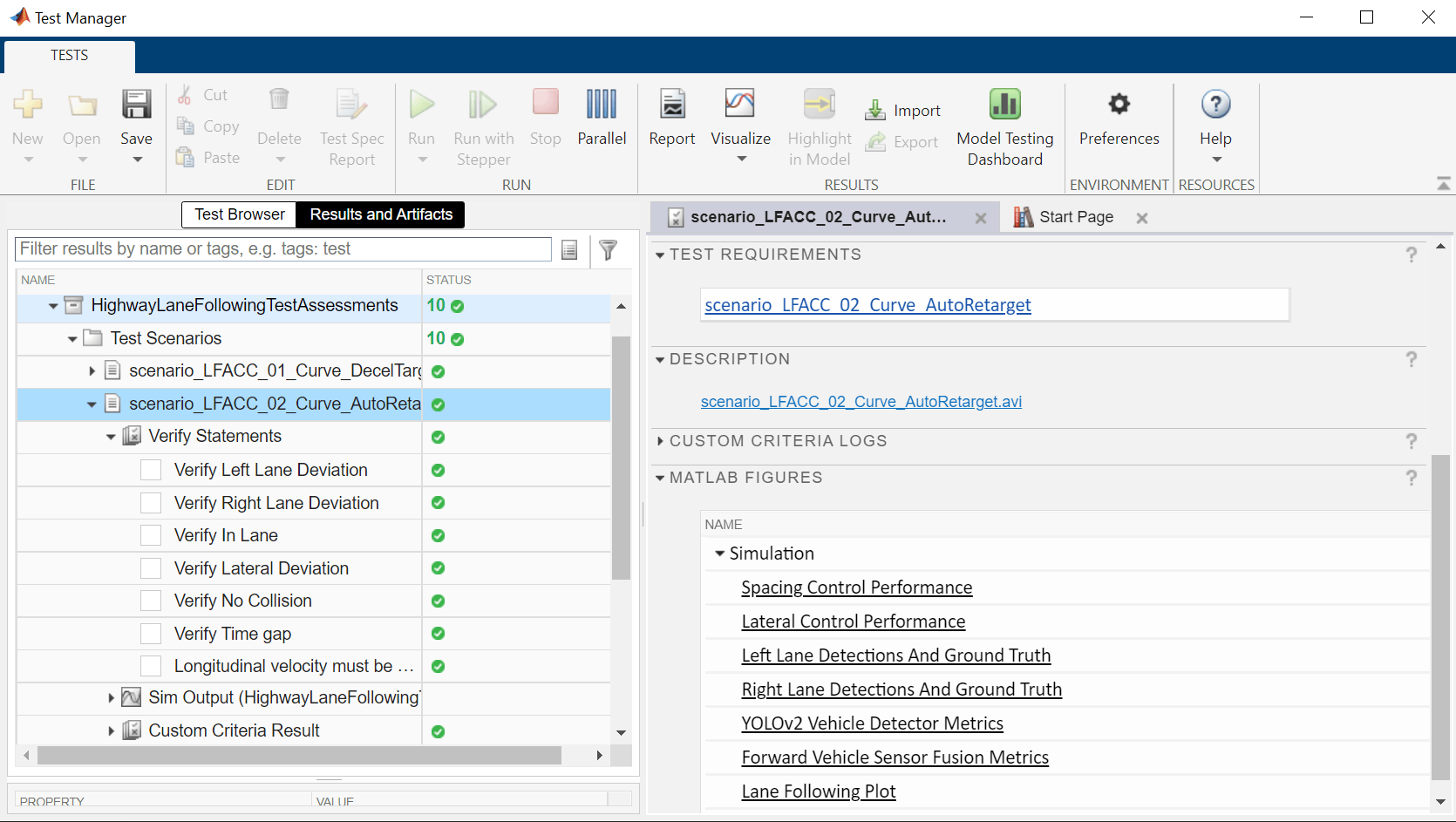Expand scenario_LFACC_01_Curve_DecelTarget tree node
The image size is (1456, 822).
pyautogui.click(x=92, y=371)
